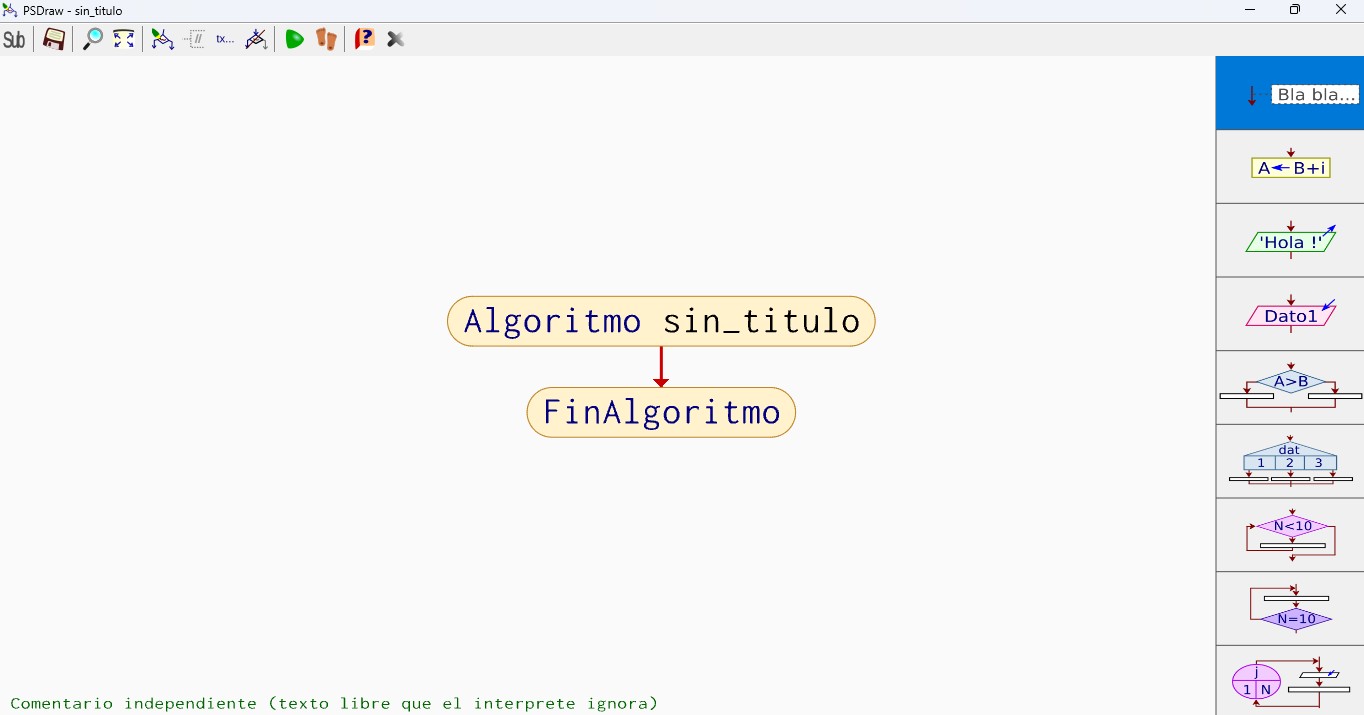Maximize the PSDraw window

click(1295, 10)
